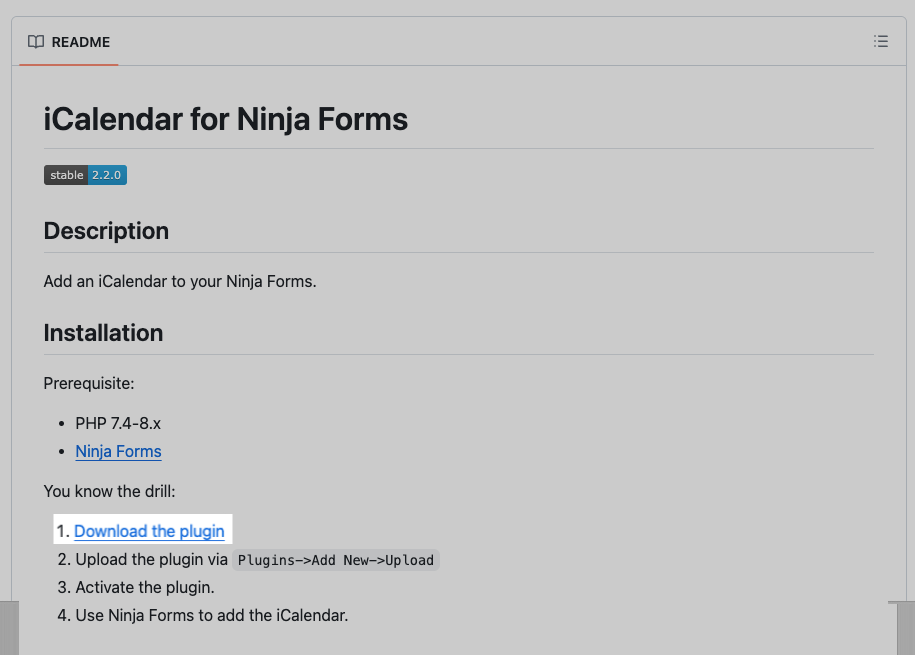Click the 'Add an iCalendar' description paragraph
Image resolution: width=915 pixels, height=655 pixels.
click(180, 281)
